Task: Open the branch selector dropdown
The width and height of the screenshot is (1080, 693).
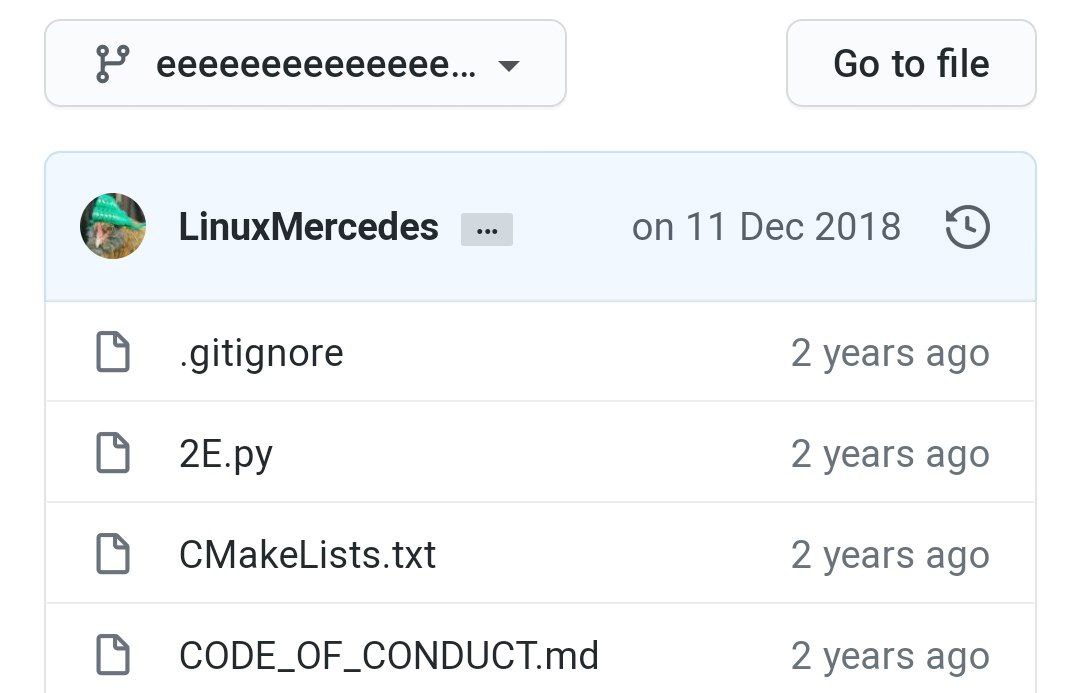Action: (x=305, y=63)
